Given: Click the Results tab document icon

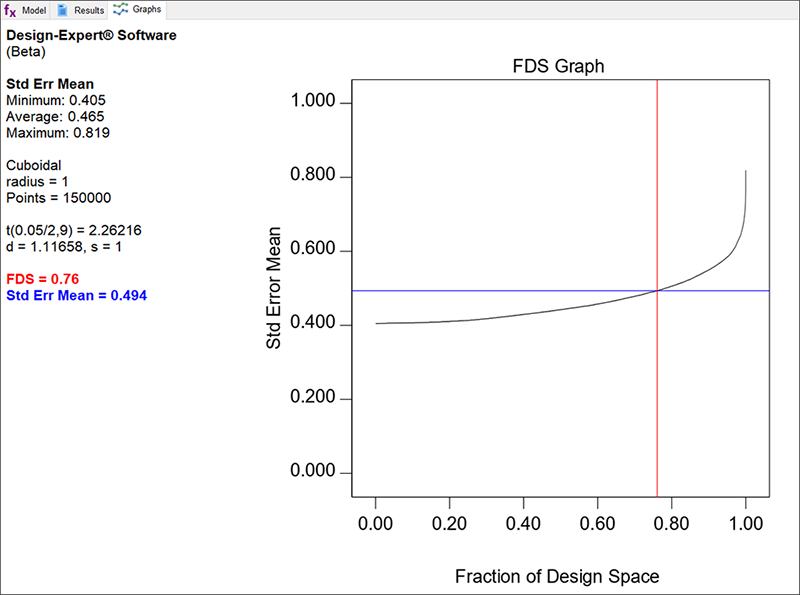Looking at the screenshot, I should pyautogui.click(x=62, y=10).
